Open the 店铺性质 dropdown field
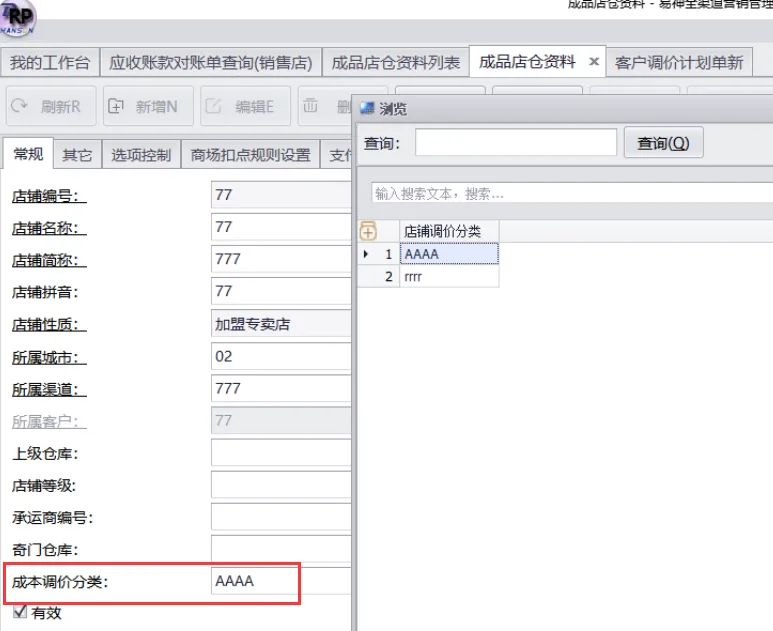 [281, 324]
